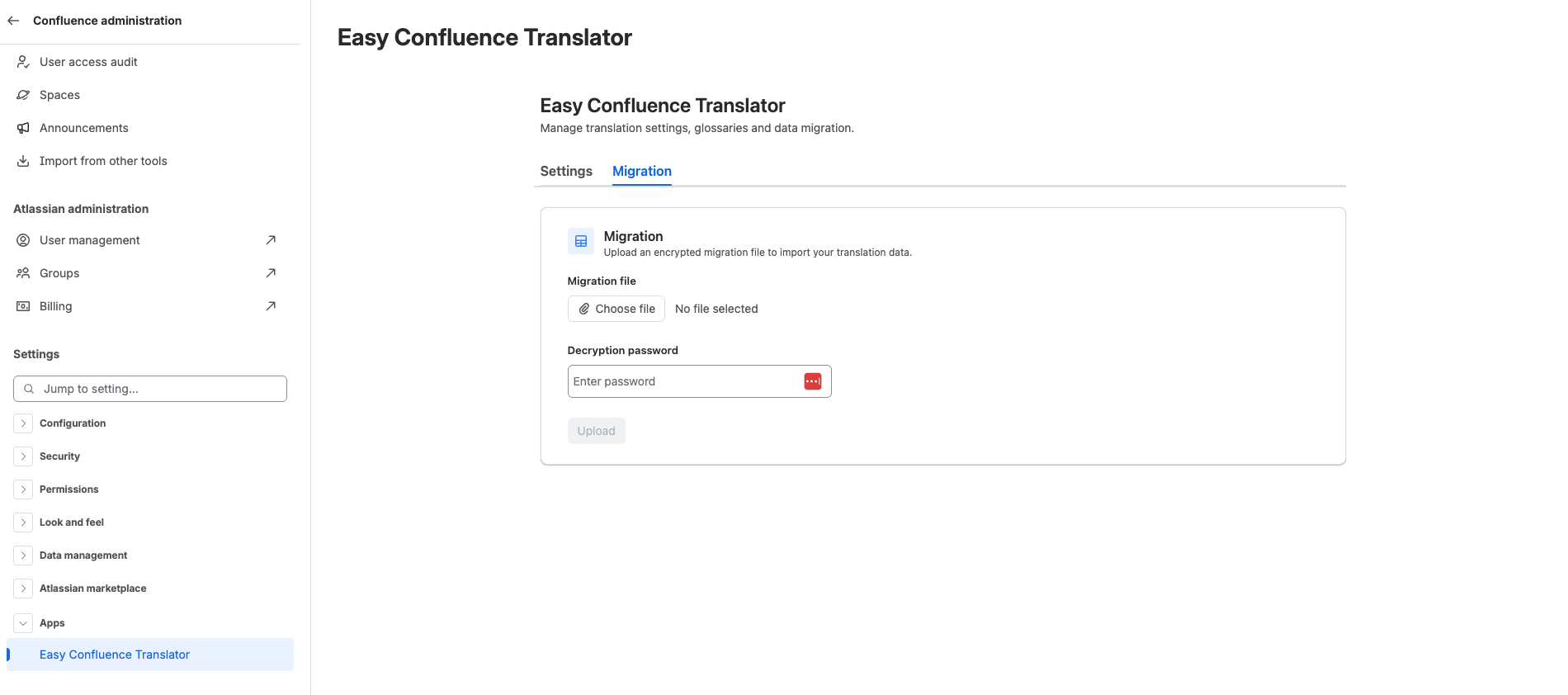1568x695 pixels.
Task: Click the password manager icon in password field
Action: 813,381
